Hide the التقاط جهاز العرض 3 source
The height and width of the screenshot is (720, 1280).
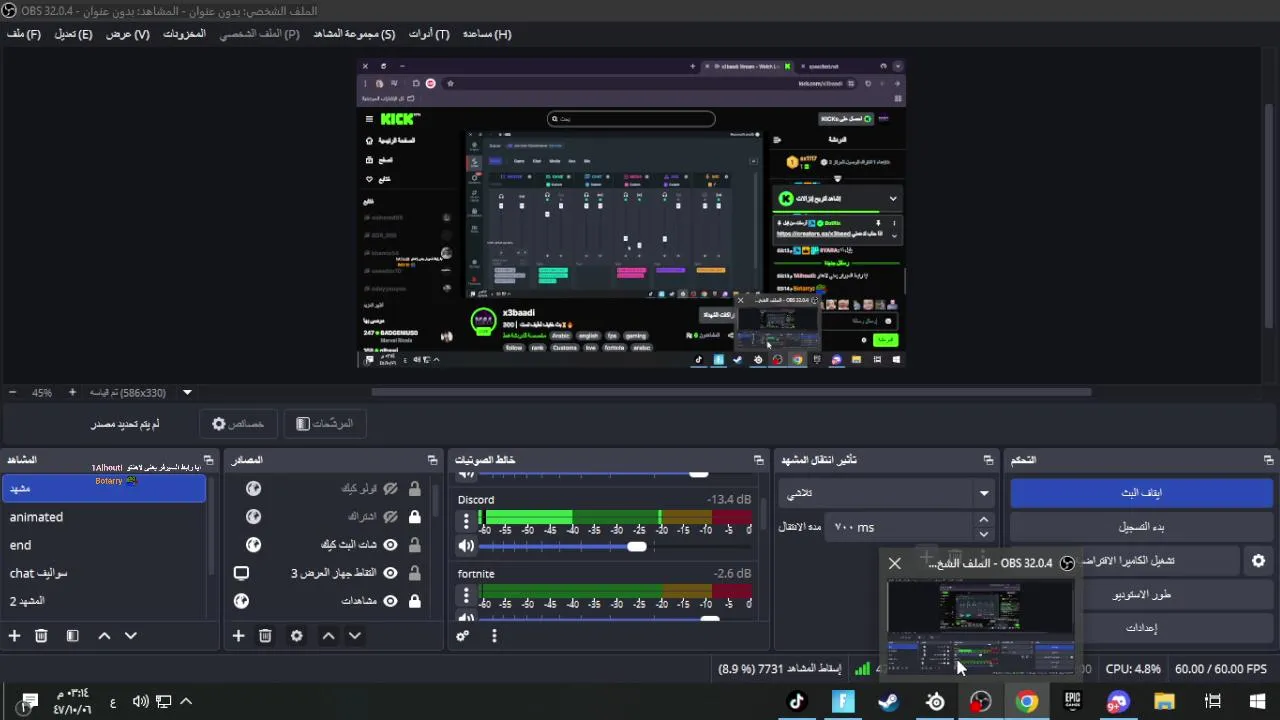(x=390, y=573)
